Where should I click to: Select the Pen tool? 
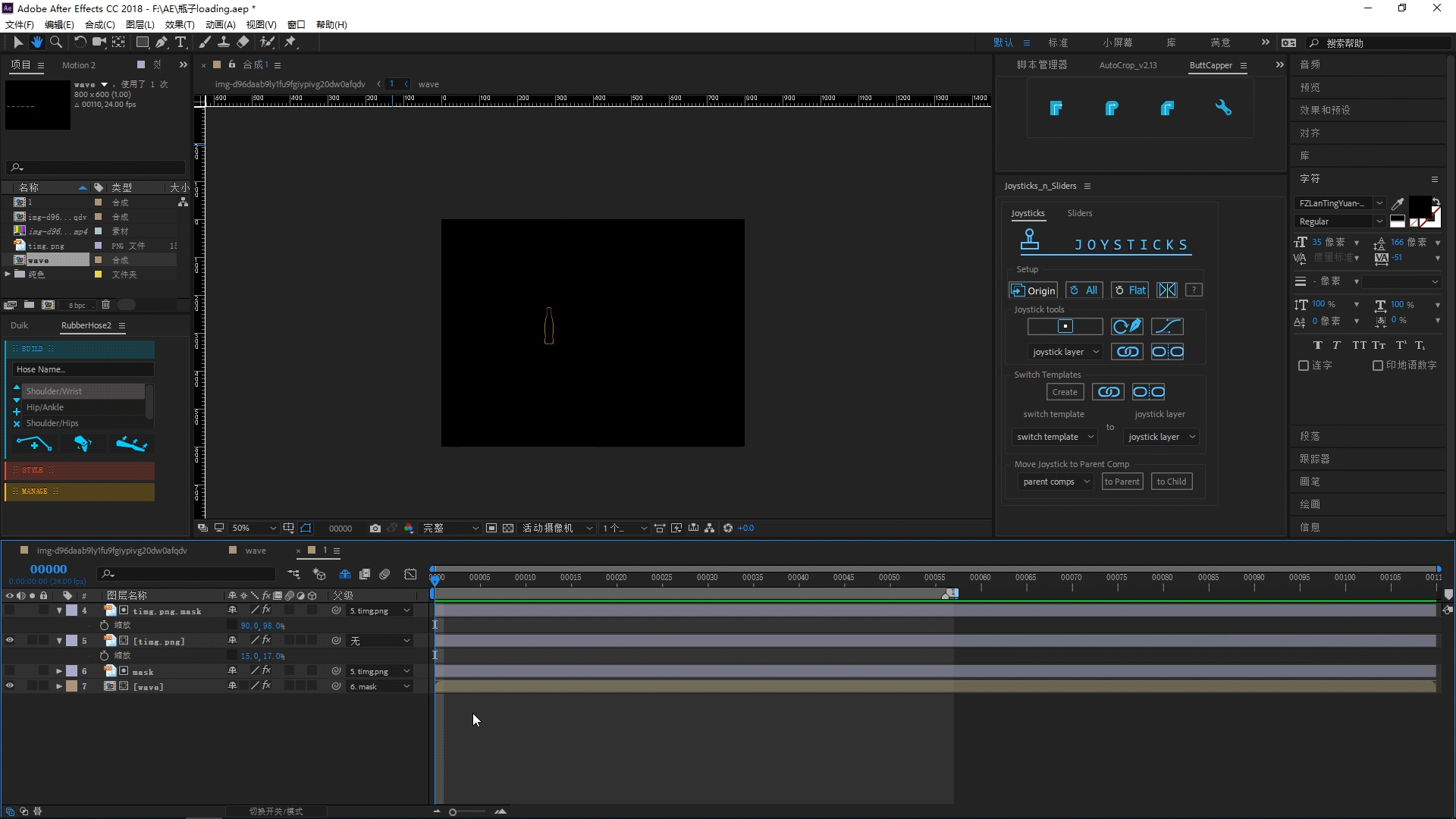pyautogui.click(x=162, y=42)
